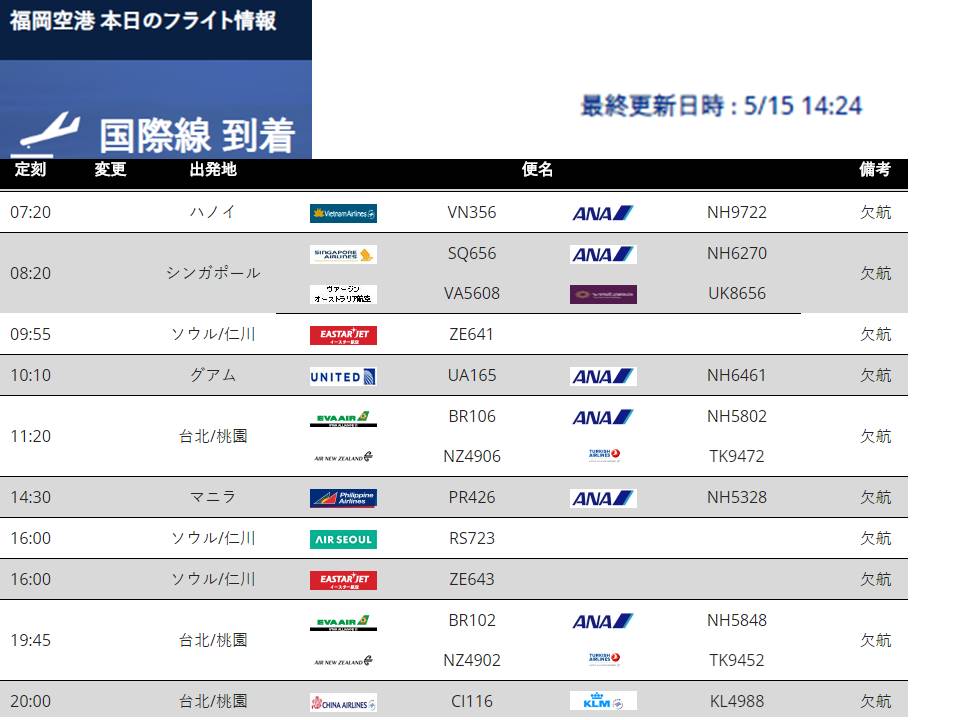Click the Vietnam Airlines logo for VN356
The width and height of the screenshot is (960, 720).
pyautogui.click(x=343, y=213)
